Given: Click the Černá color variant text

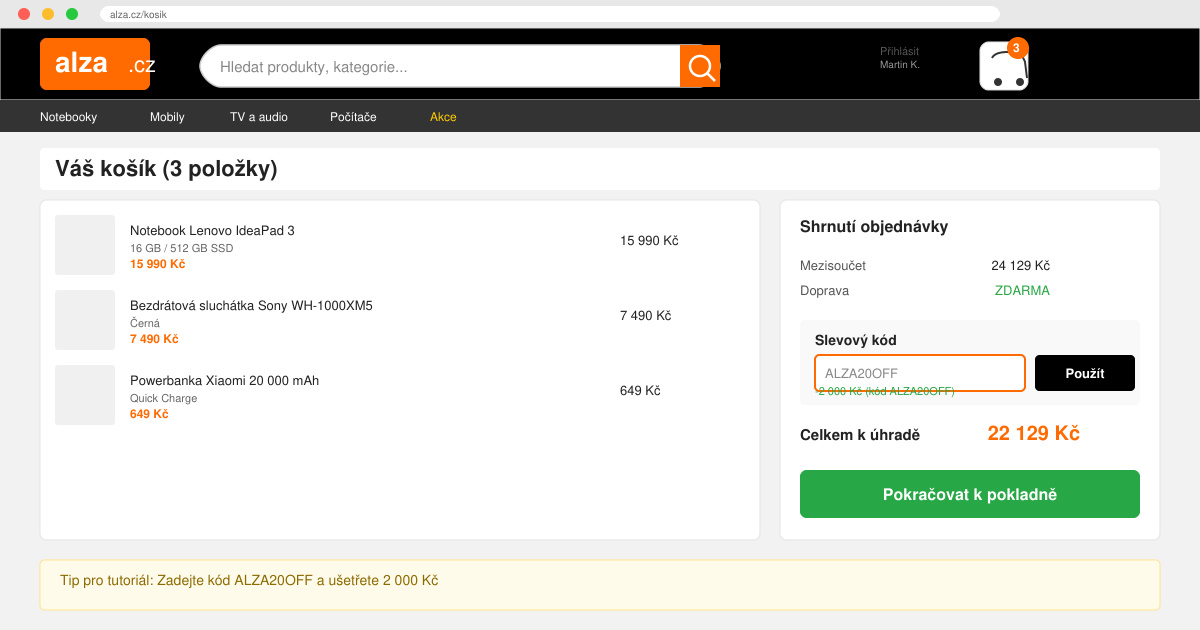Looking at the screenshot, I should pos(145,323).
